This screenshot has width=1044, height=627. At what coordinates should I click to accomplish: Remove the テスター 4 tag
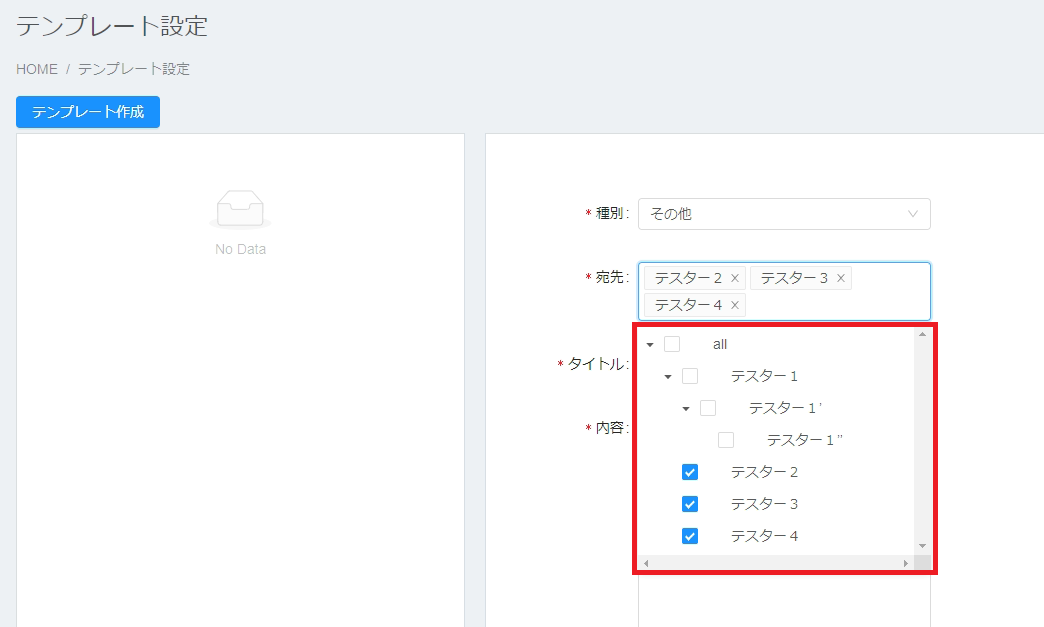(x=735, y=305)
